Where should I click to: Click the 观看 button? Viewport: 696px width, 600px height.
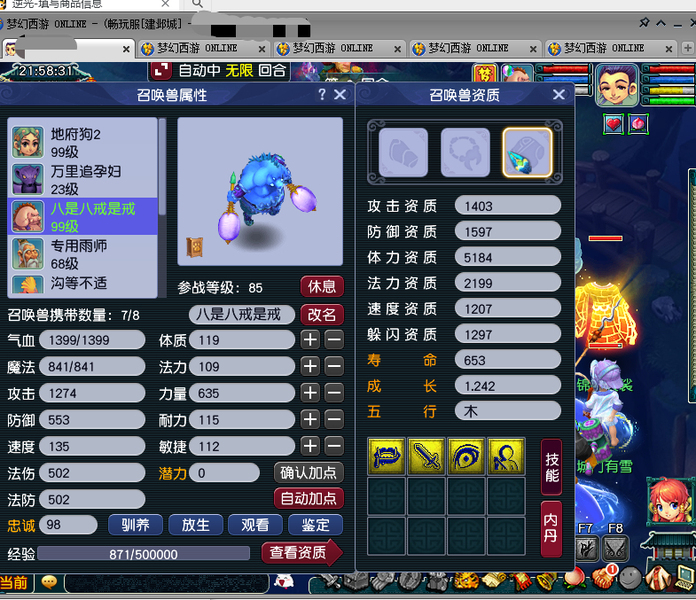255,525
